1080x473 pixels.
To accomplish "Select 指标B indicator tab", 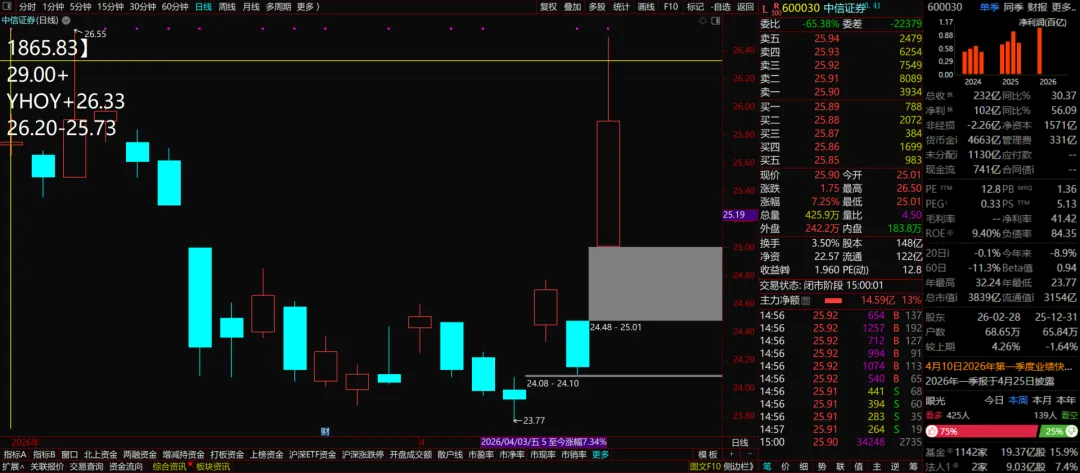I will (x=44, y=454).
